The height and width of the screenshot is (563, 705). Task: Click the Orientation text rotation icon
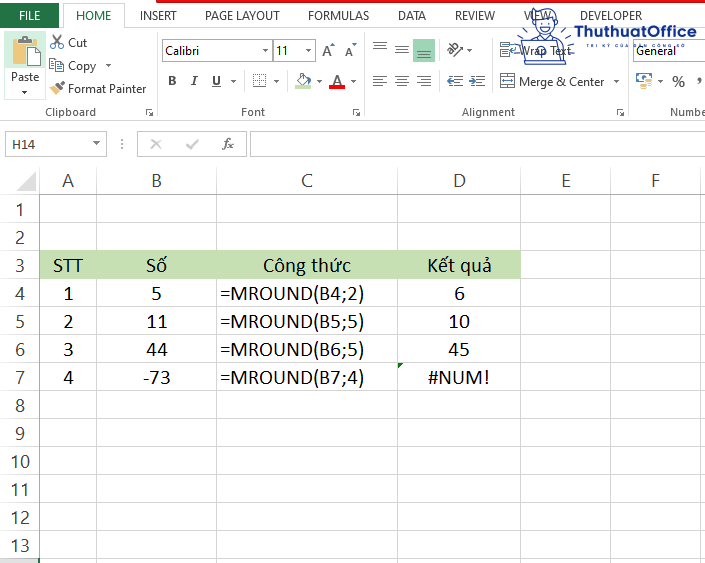coord(455,49)
